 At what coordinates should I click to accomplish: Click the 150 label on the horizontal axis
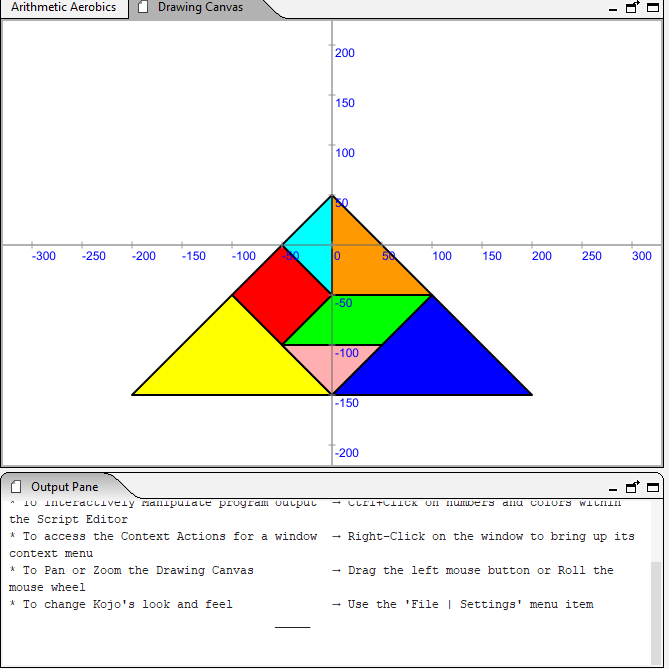[x=492, y=256]
